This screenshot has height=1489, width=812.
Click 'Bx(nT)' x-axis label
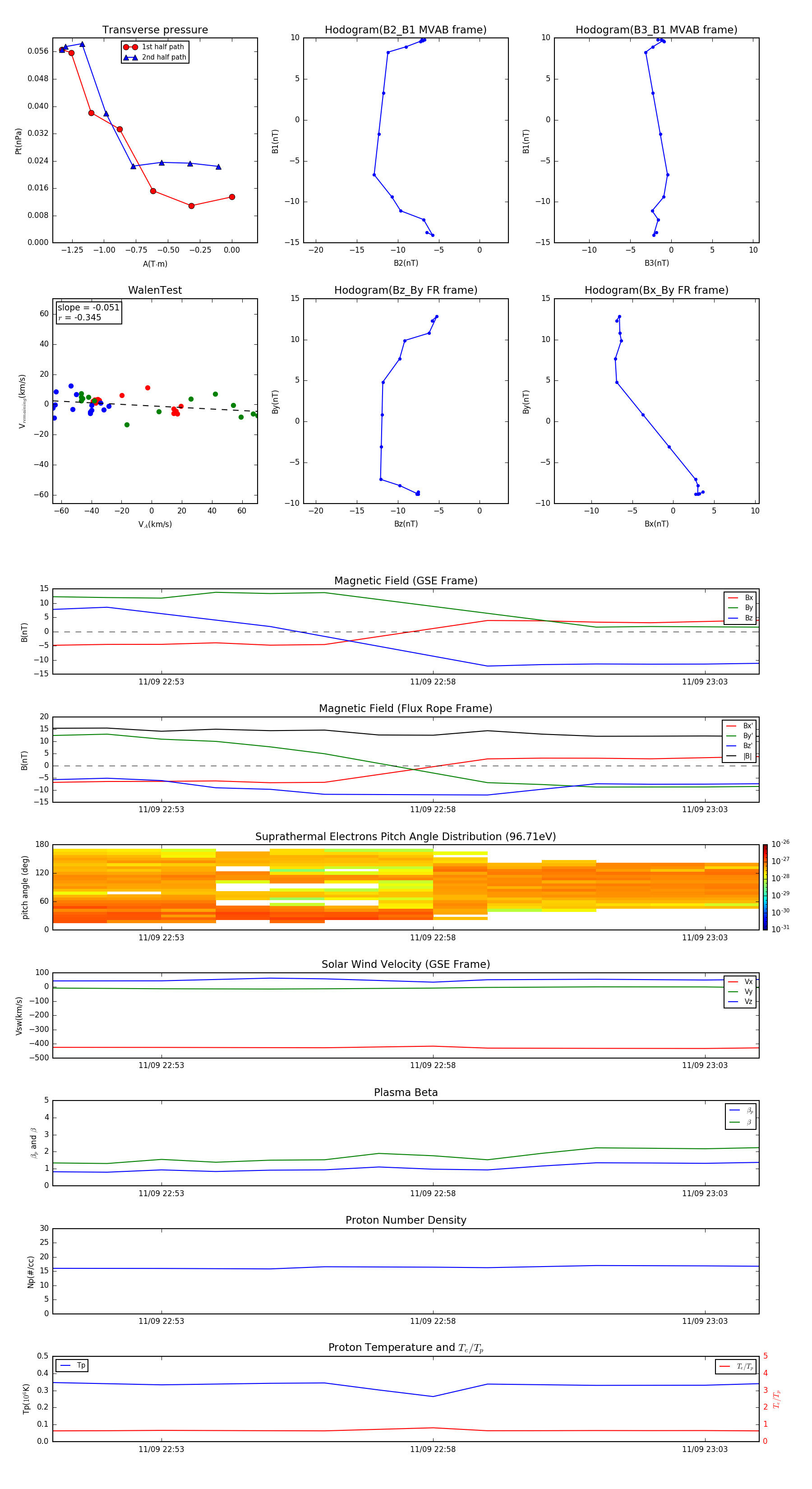pyautogui.click(x=656, y=524)
